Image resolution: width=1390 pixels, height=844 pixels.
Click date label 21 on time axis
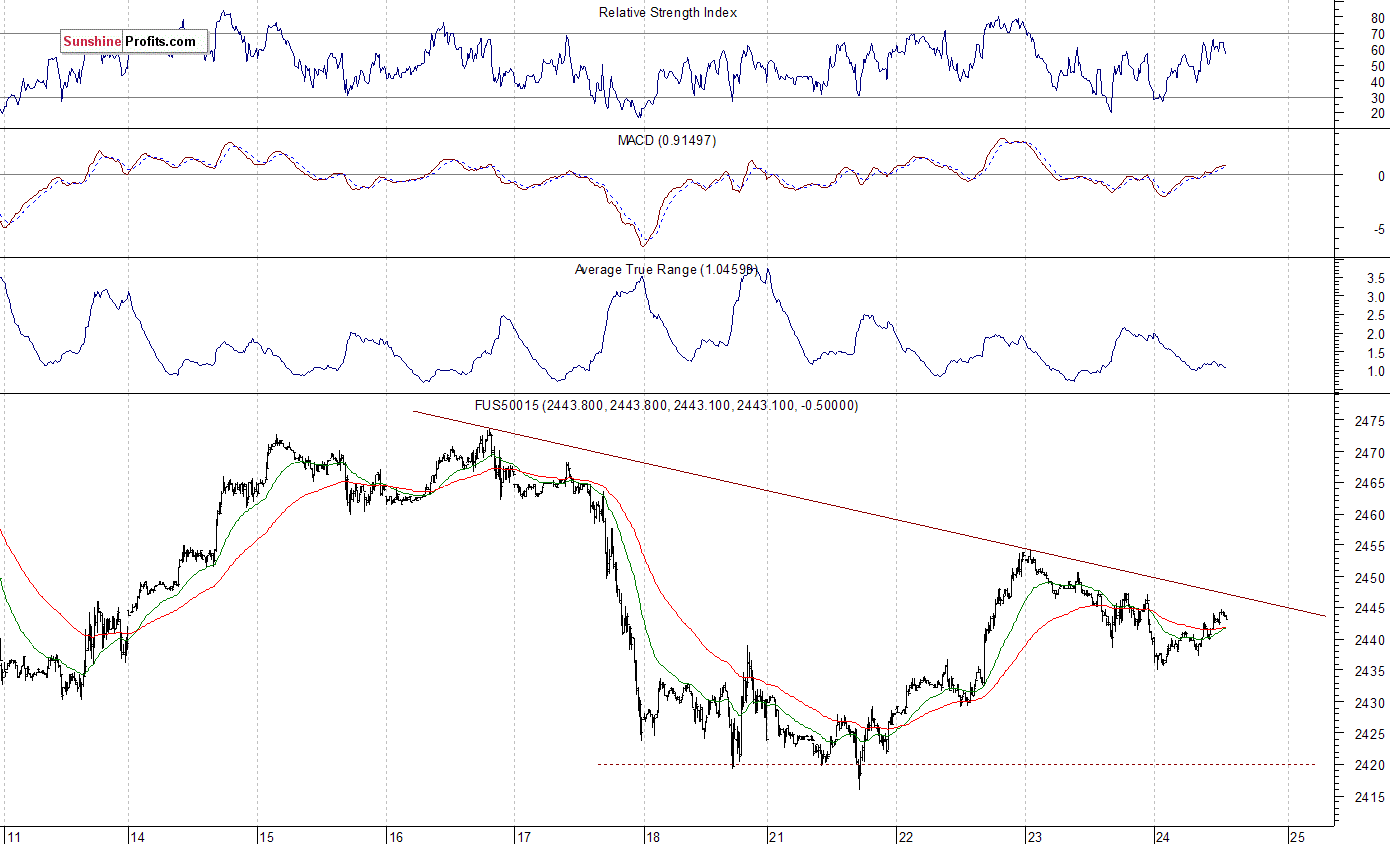[x=775, y=836]
